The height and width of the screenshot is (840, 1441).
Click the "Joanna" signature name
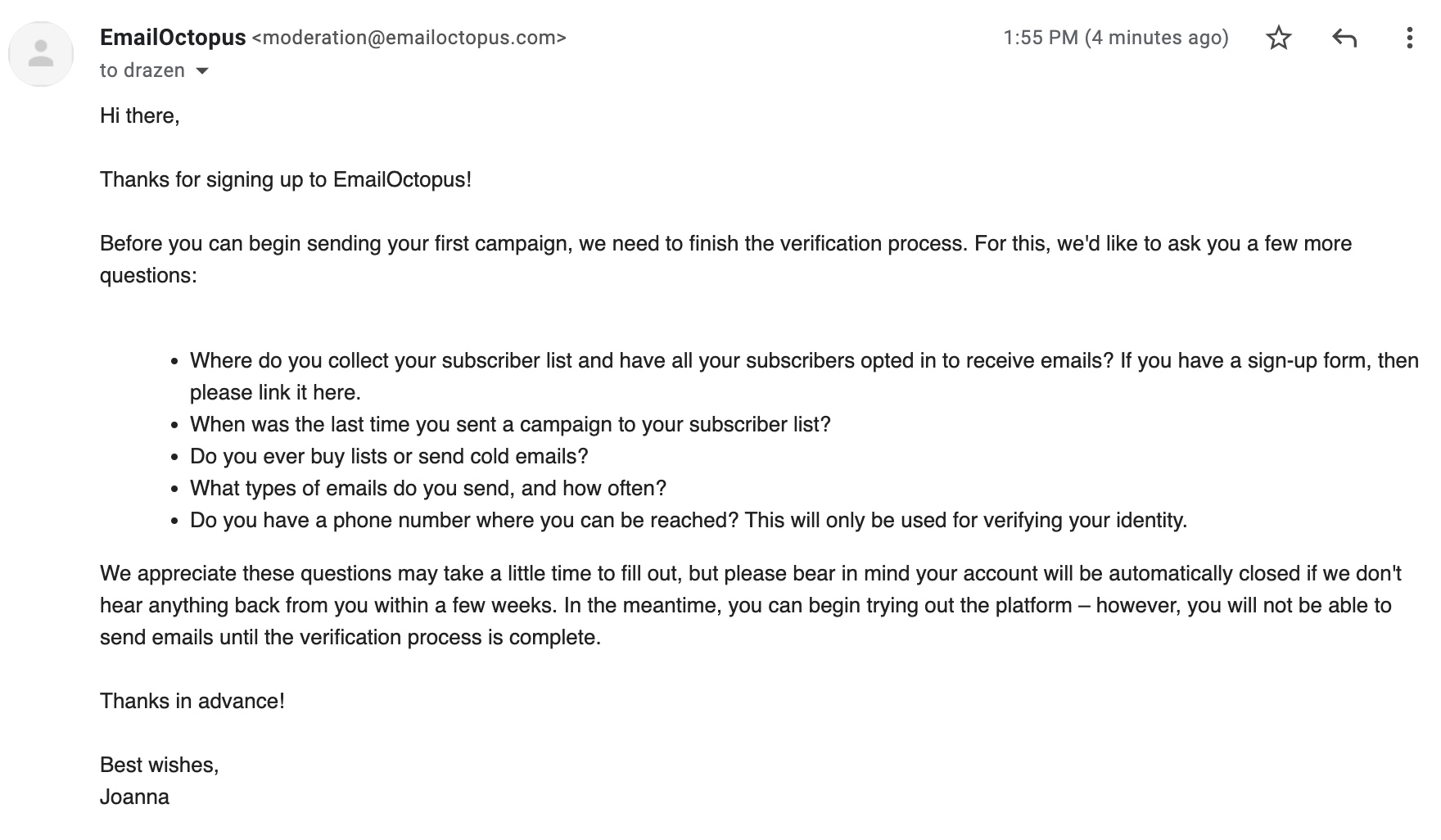point(134,797)
